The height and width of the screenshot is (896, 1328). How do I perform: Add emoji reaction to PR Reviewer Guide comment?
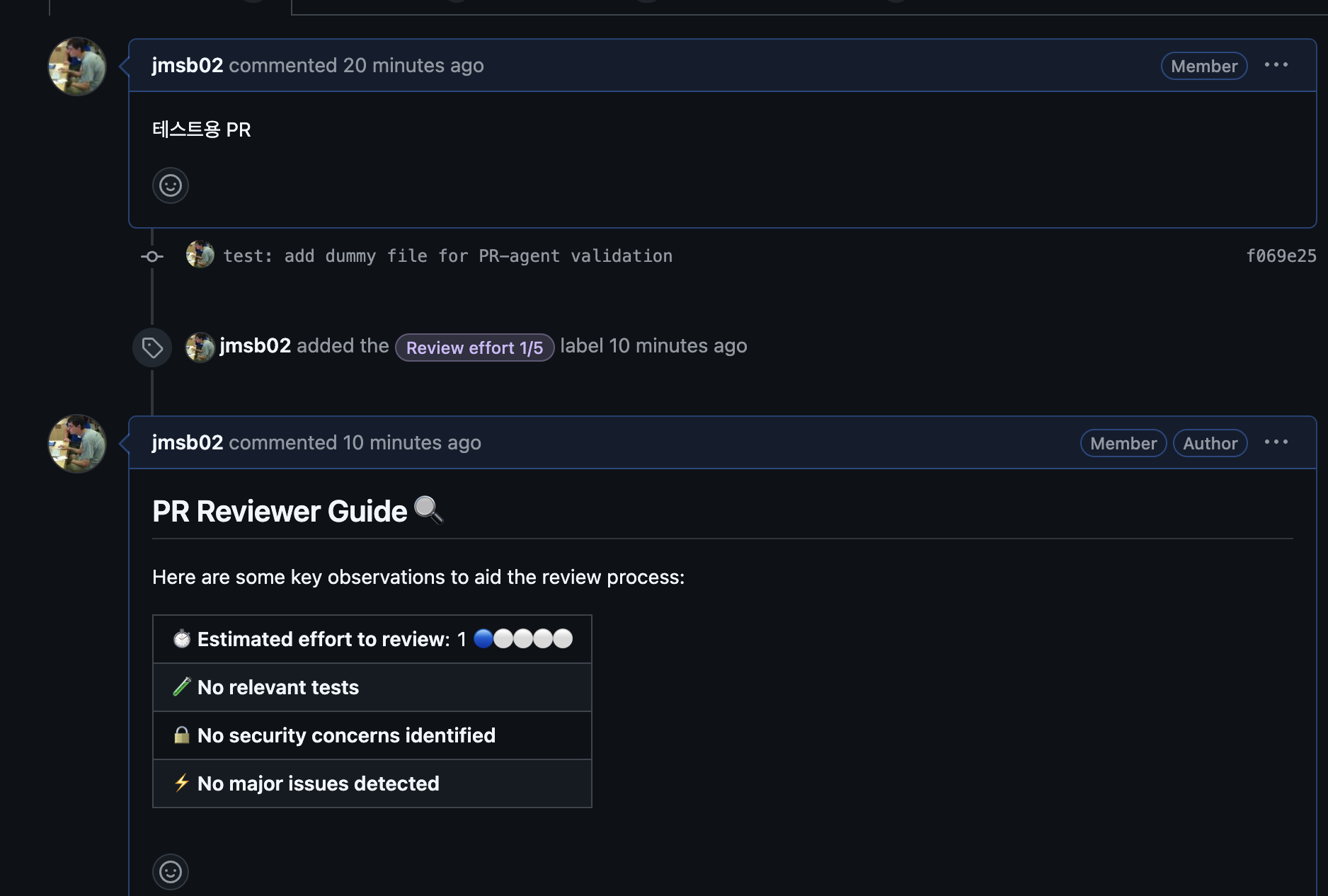coord(171,872)
